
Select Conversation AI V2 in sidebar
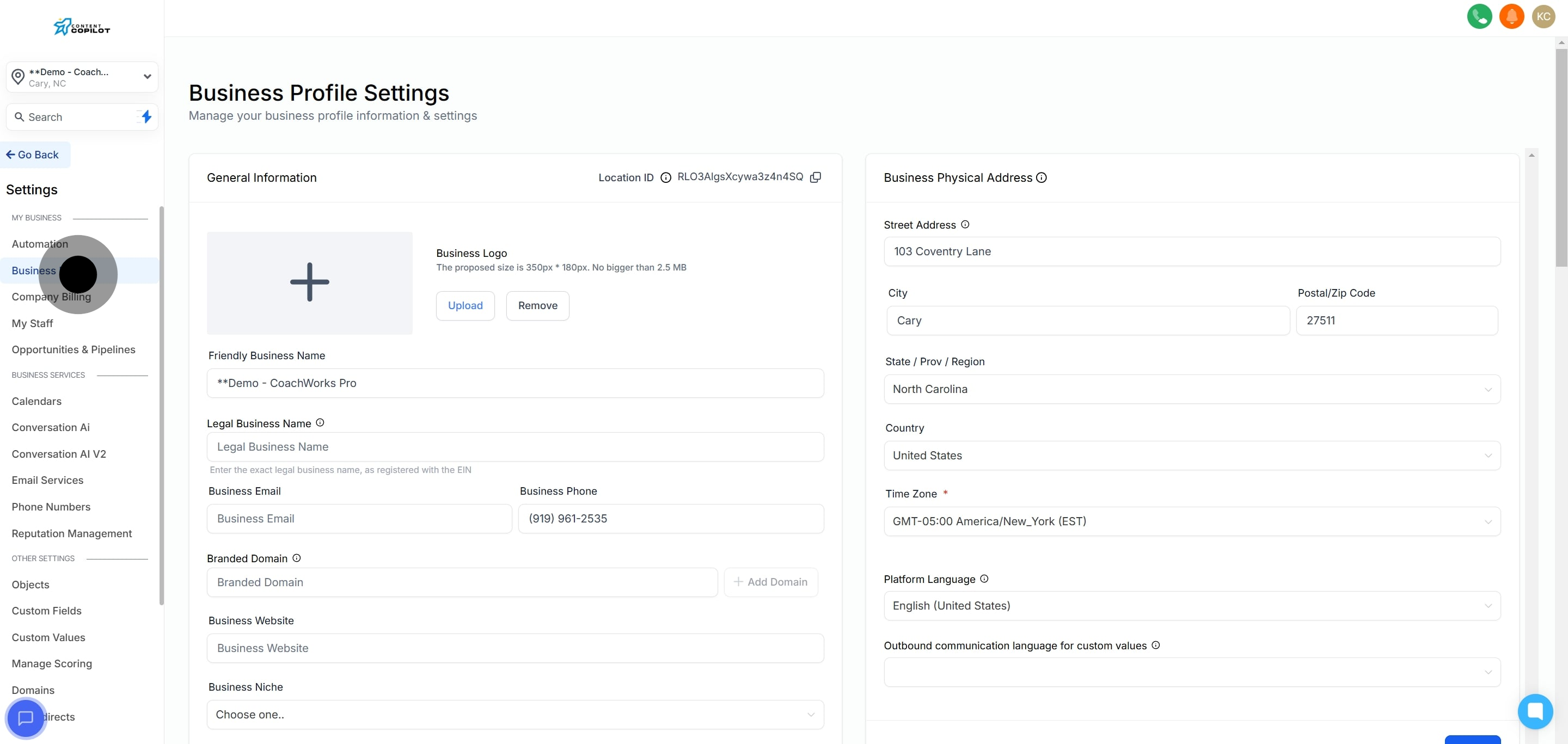pyautogui.click(x=59, y=453)
